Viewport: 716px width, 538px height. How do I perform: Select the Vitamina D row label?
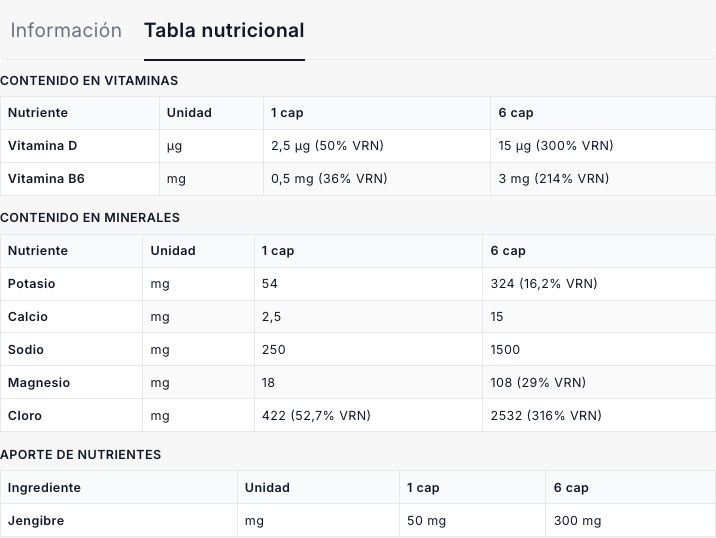tap(42, 146)
